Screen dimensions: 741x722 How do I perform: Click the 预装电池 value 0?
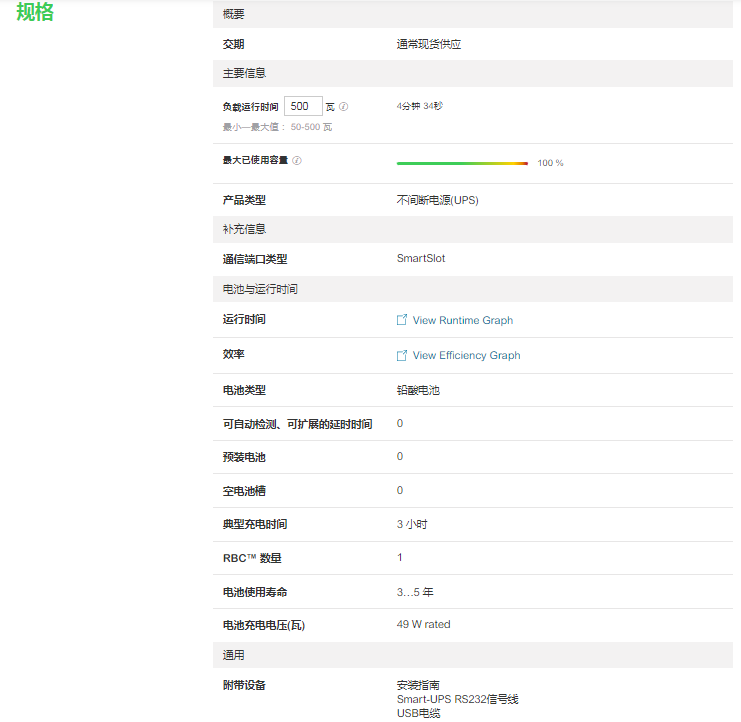click(400, 457)
